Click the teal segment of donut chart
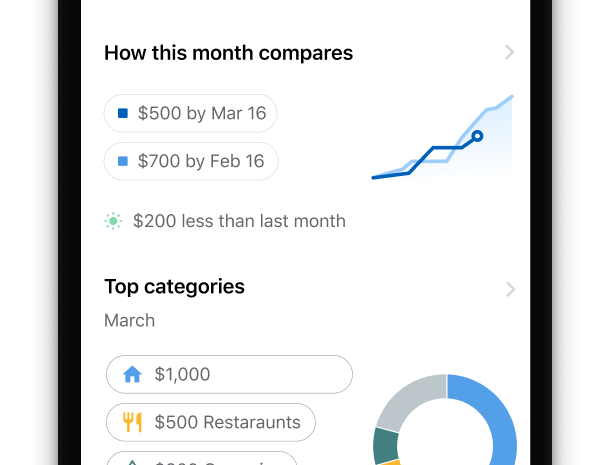This screenshot has width=608, height=465. click(384, 444)
